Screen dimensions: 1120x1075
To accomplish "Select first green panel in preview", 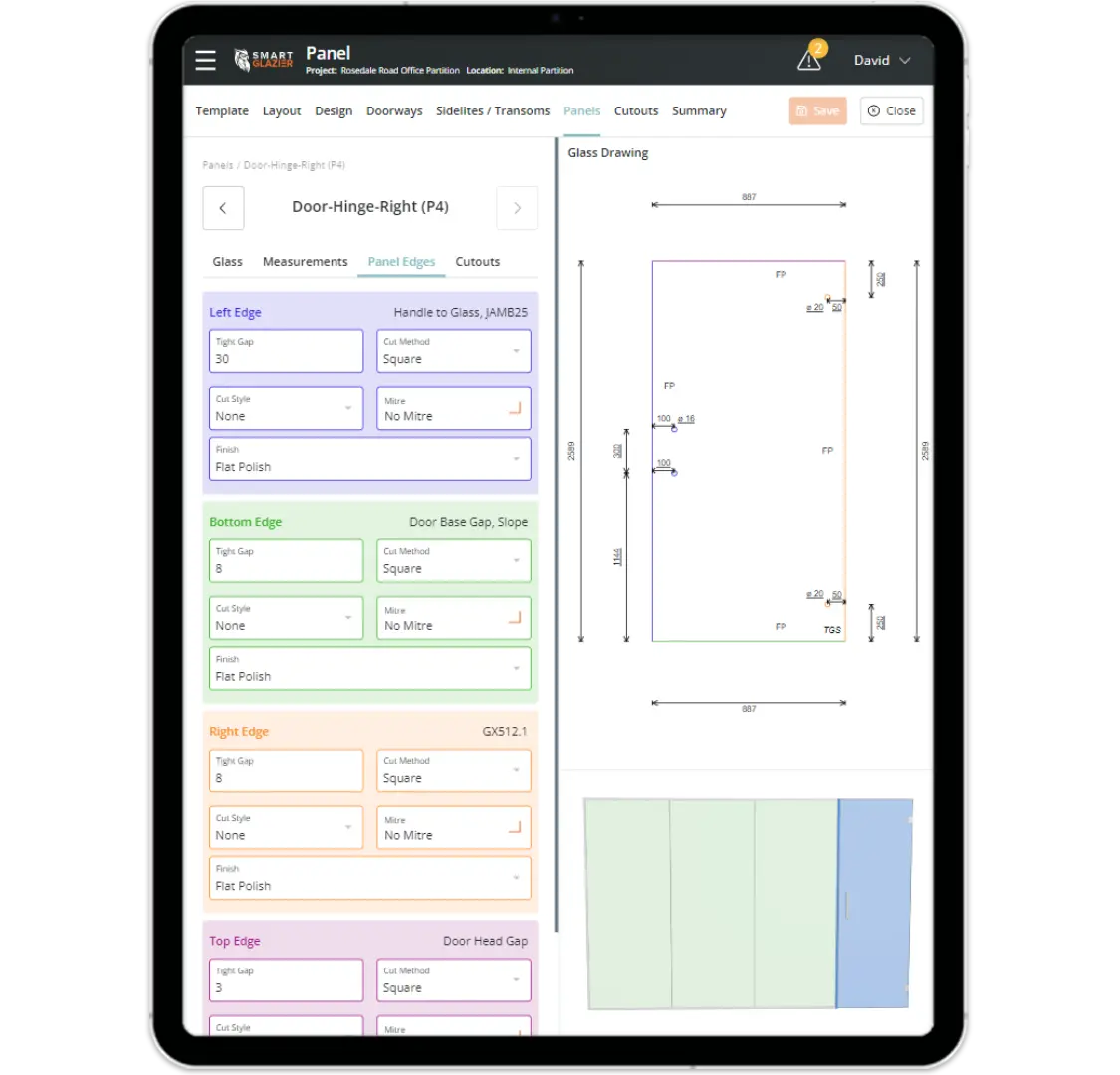I will [x=628, y=904].
